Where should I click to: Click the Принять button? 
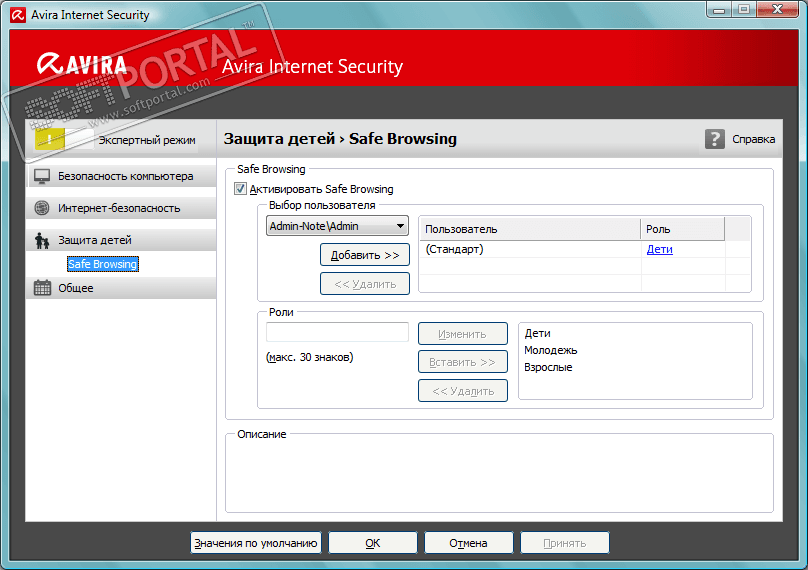tap(565, 543)
